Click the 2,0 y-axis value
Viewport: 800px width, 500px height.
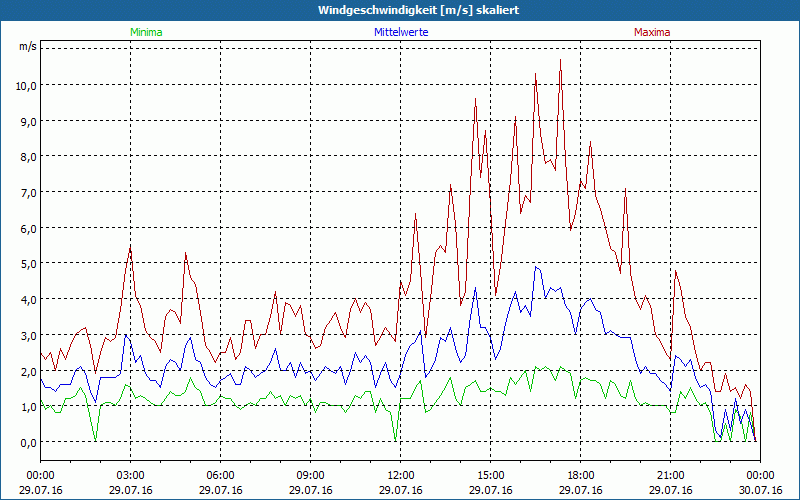(28, 371)
